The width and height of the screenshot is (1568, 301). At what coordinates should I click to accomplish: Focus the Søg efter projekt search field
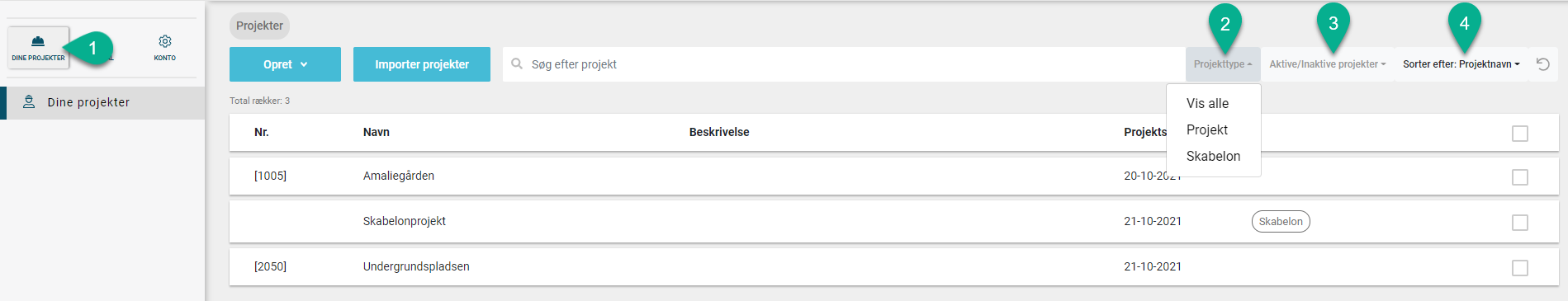844,64
